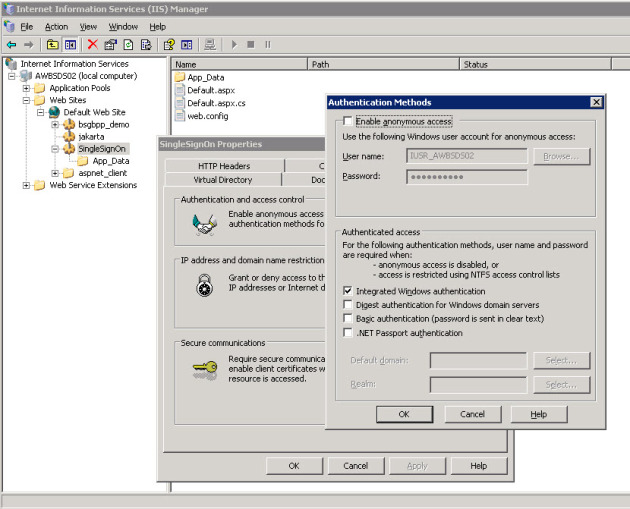Select the App_Data folder in file list
630x509 pixels.
point(200,78)
